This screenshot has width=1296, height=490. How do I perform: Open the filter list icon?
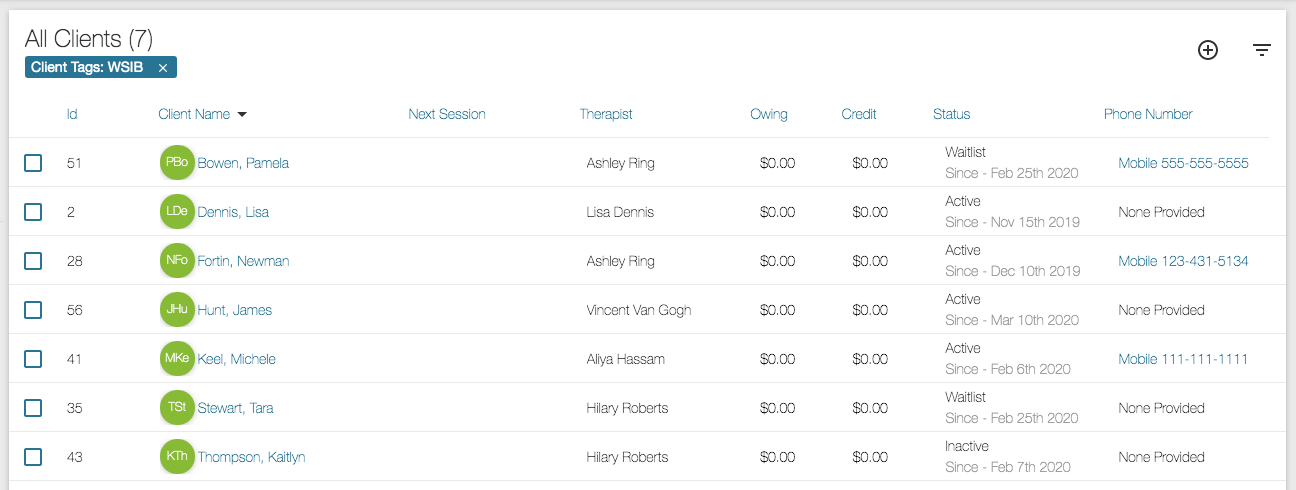[1262, 50]
